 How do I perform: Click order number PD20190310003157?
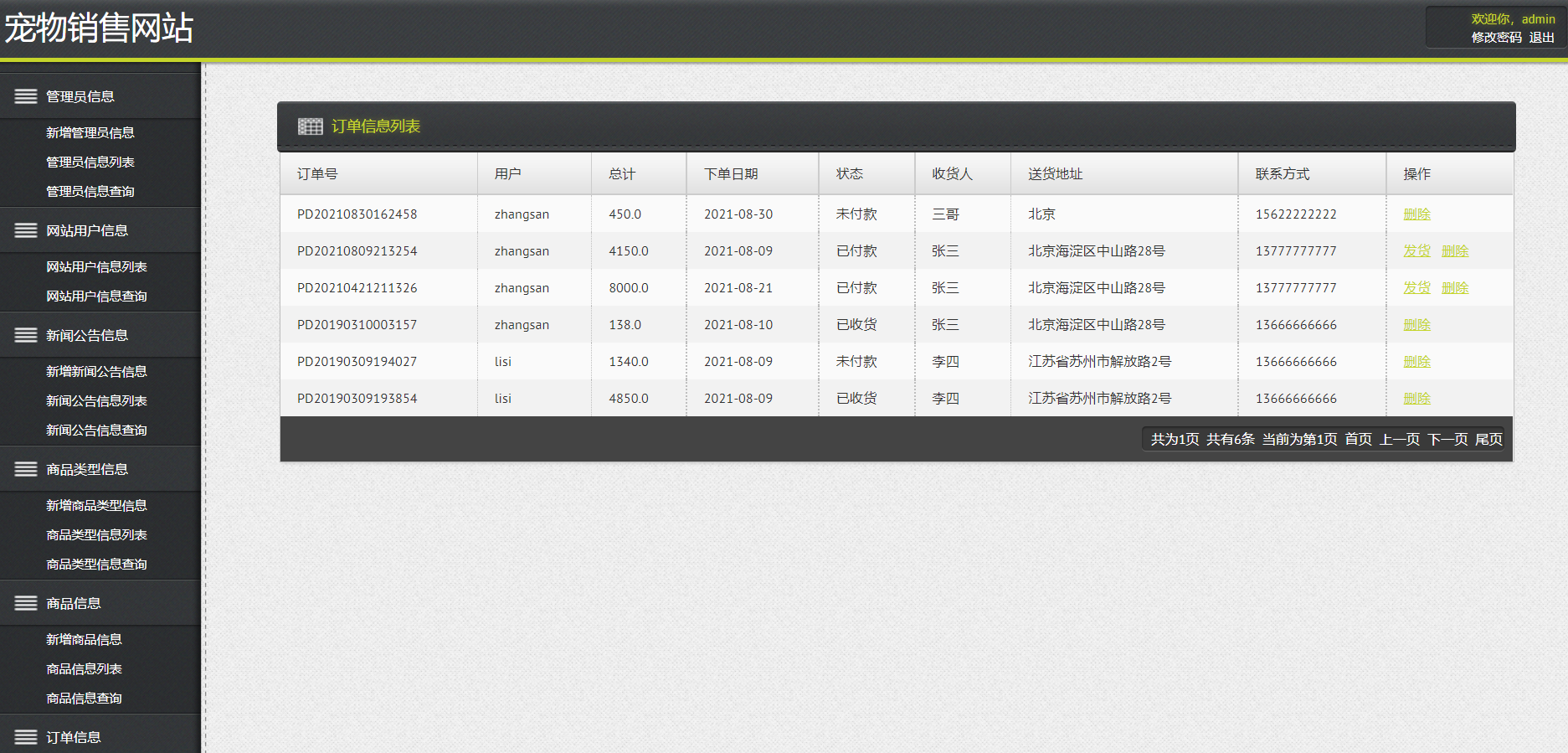[x=357, y=325]
